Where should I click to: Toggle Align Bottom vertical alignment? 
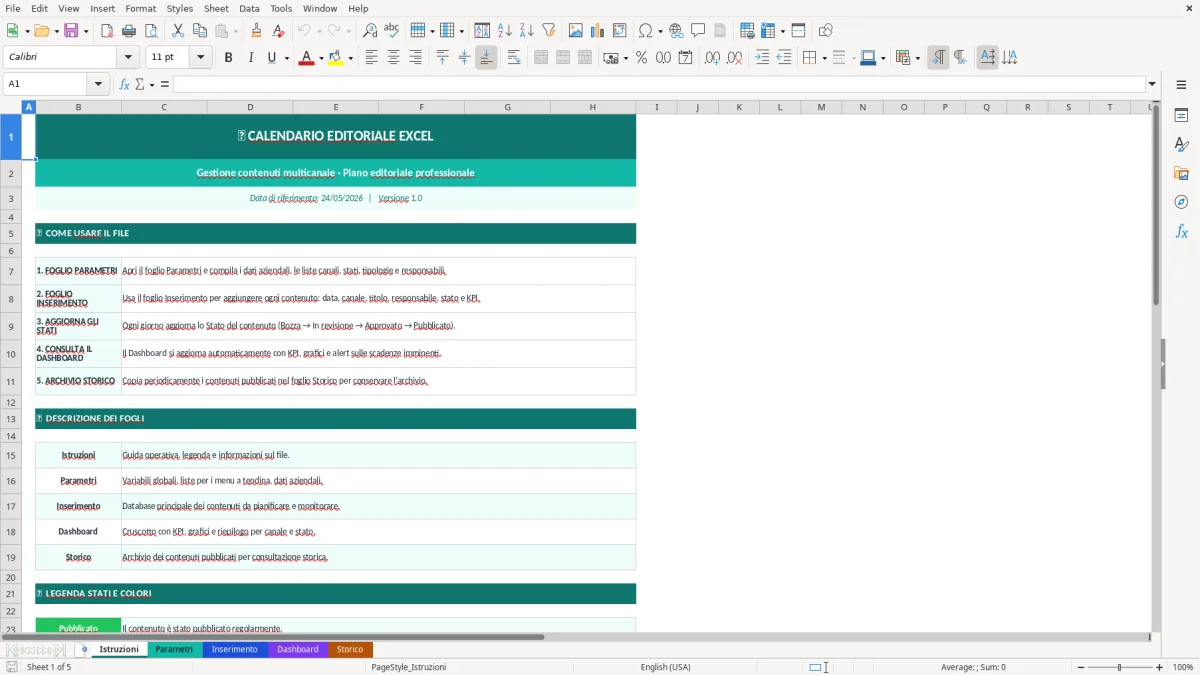pyautogui.click(x=486, y=58)
